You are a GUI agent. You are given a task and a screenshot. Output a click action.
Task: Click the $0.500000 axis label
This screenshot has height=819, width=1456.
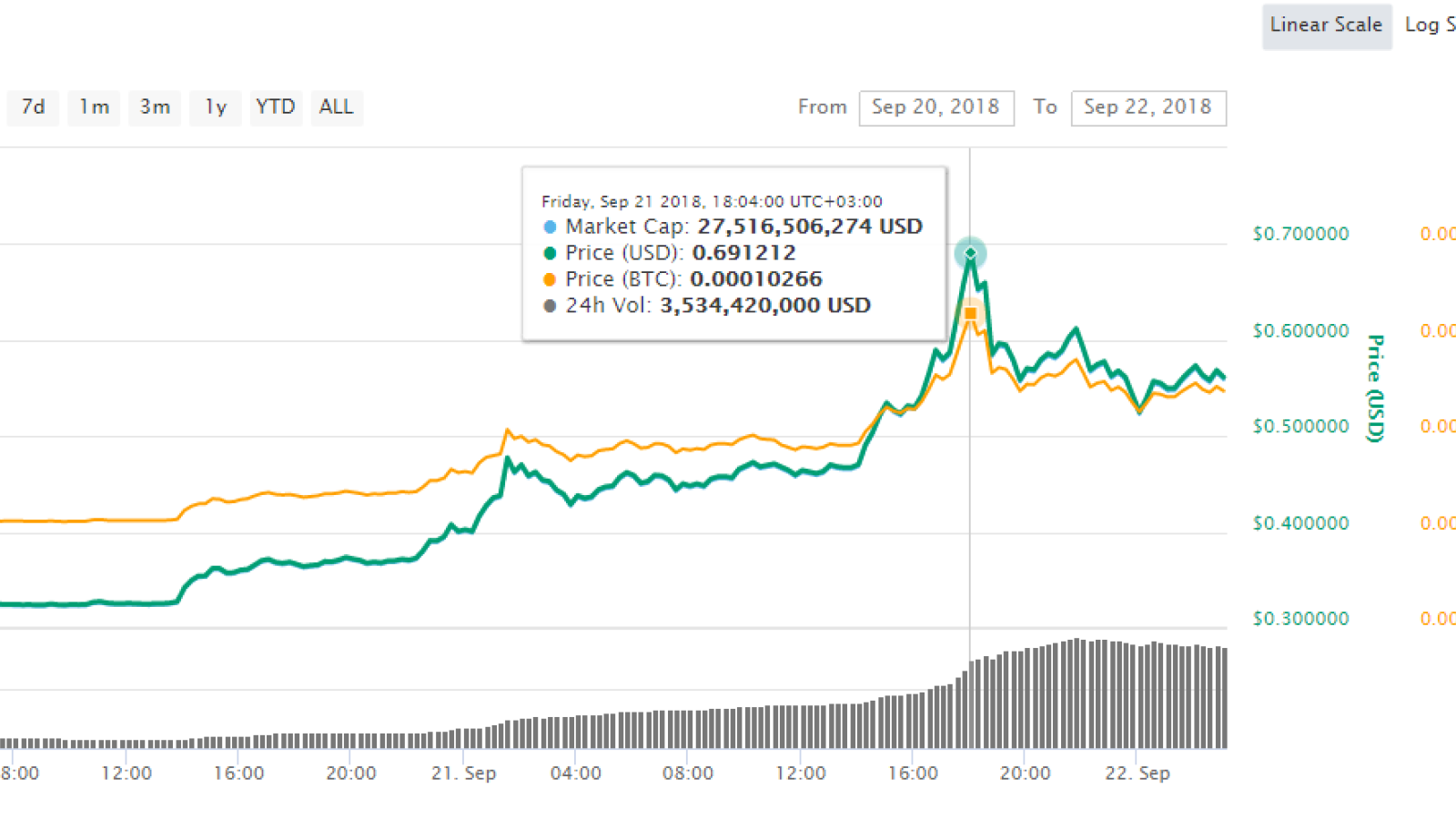point(1300,427)
